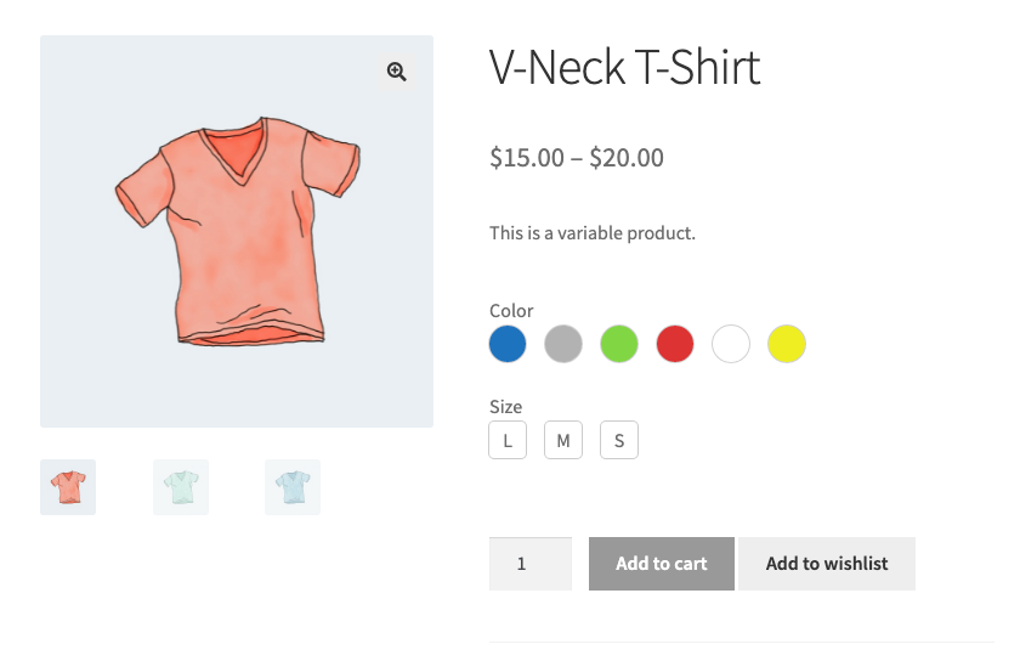
Task: Choose the gray color swatch
Action: [563, 344]
